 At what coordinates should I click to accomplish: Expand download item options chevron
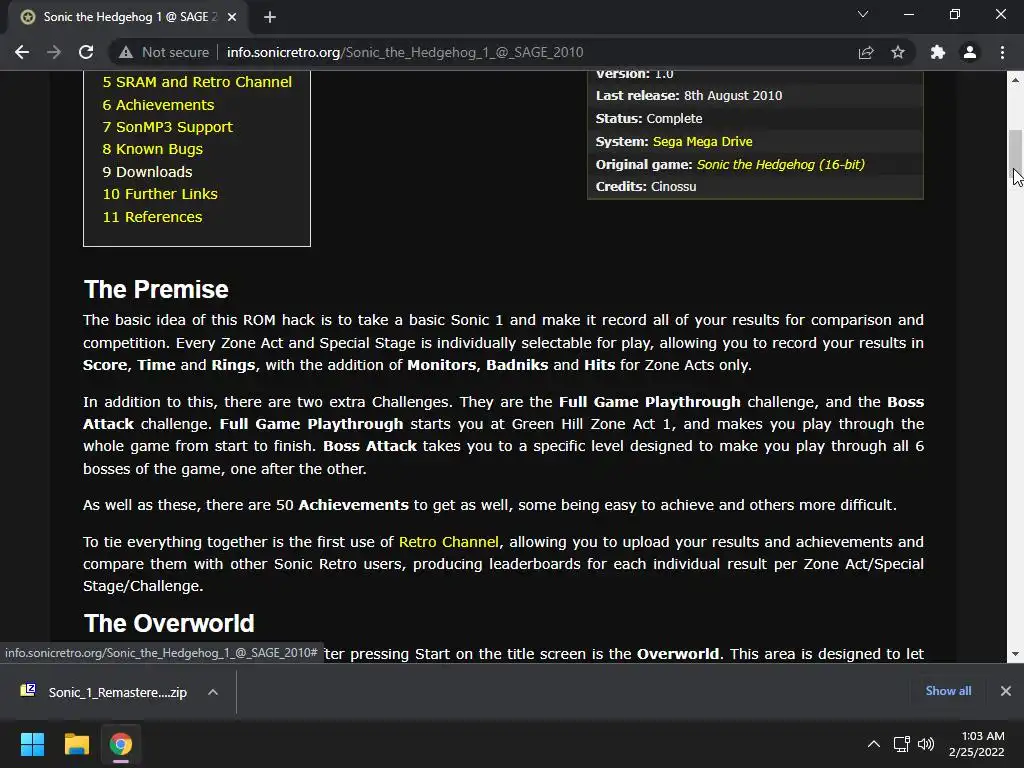pyautogui.click(x=213, y=692)
